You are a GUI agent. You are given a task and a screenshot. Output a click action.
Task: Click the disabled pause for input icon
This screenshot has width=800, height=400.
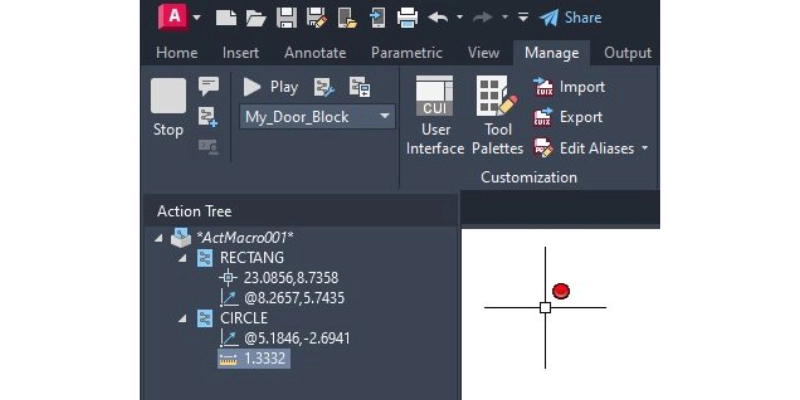208,147
